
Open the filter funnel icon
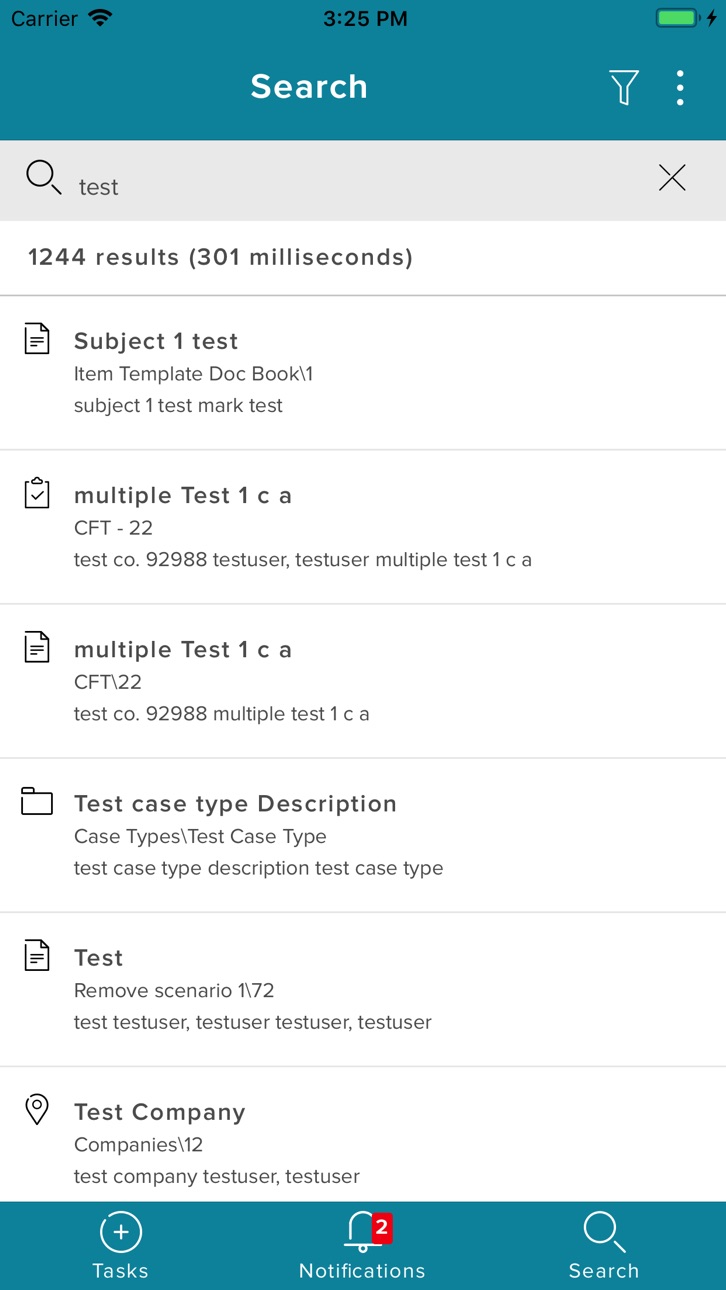pos(624,88)
